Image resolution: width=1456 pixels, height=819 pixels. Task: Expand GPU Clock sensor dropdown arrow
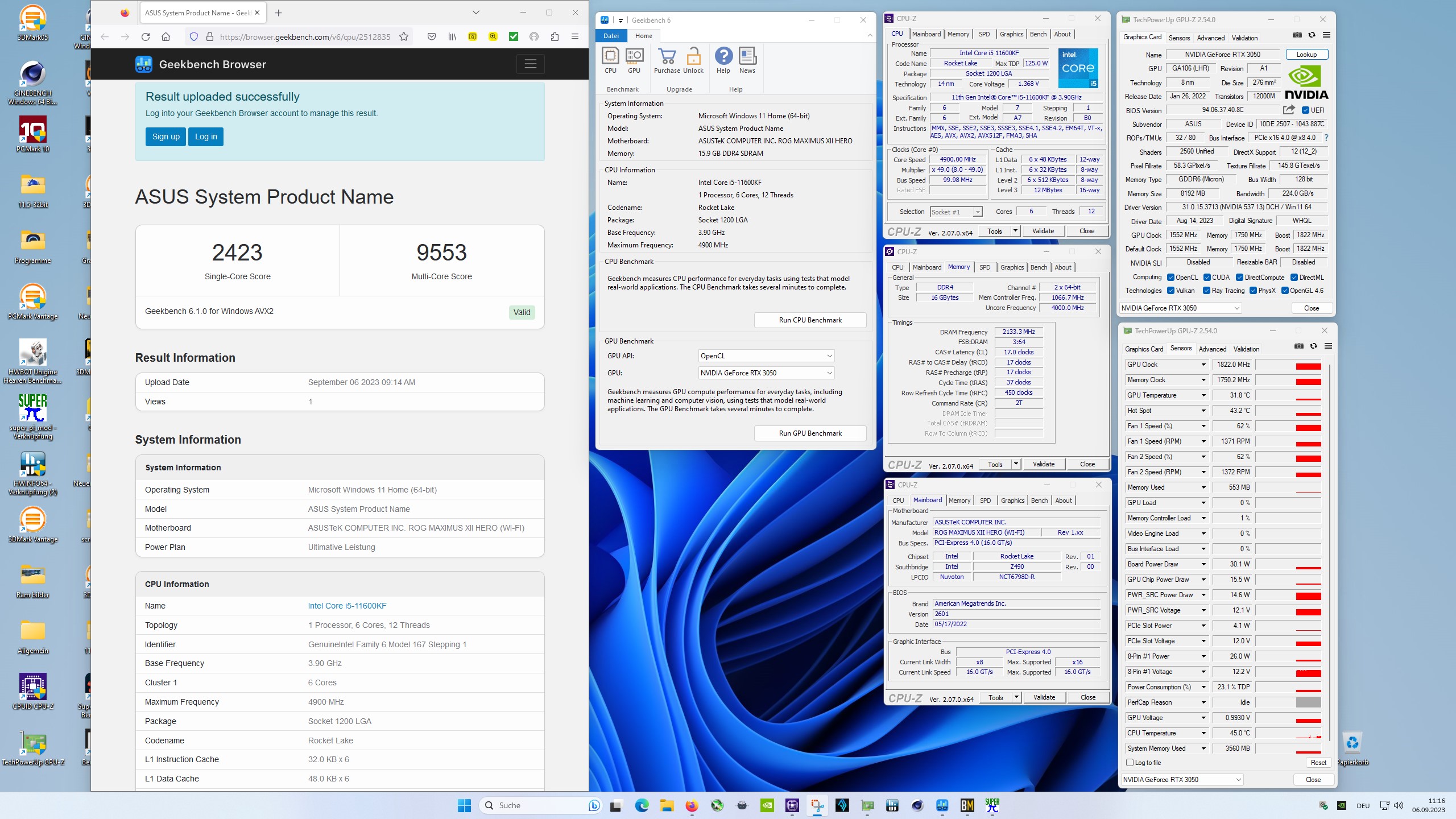1203,365
